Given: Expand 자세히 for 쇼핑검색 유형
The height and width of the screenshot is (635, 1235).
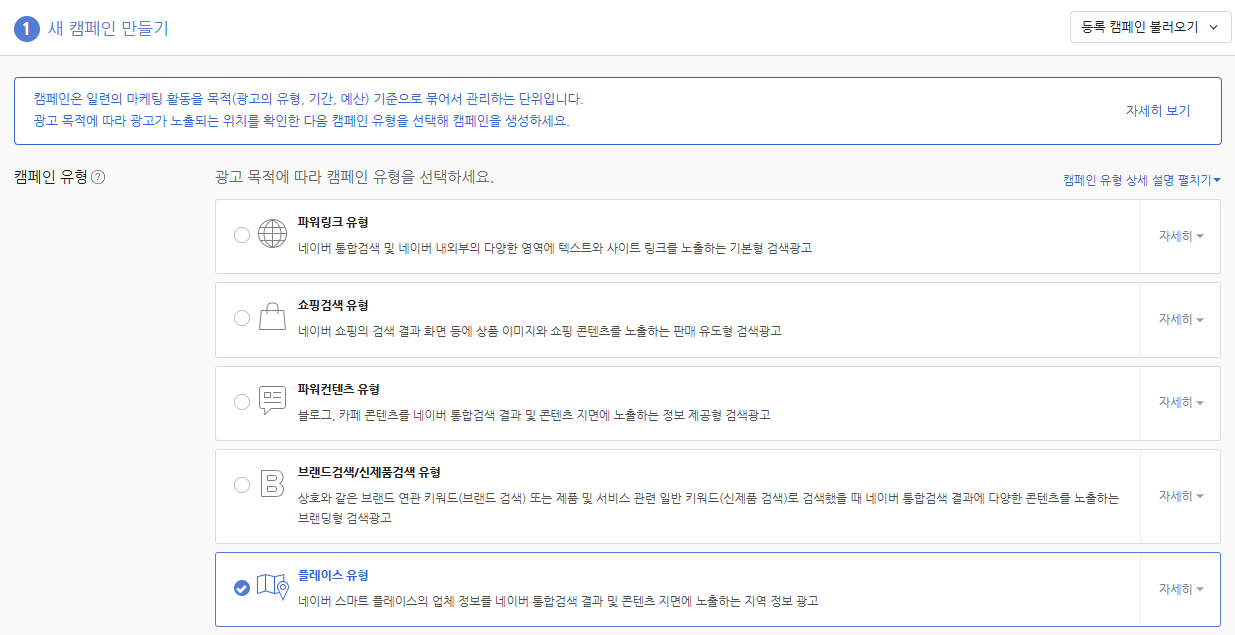Looking at the screenshot, I should [1180, 319].
